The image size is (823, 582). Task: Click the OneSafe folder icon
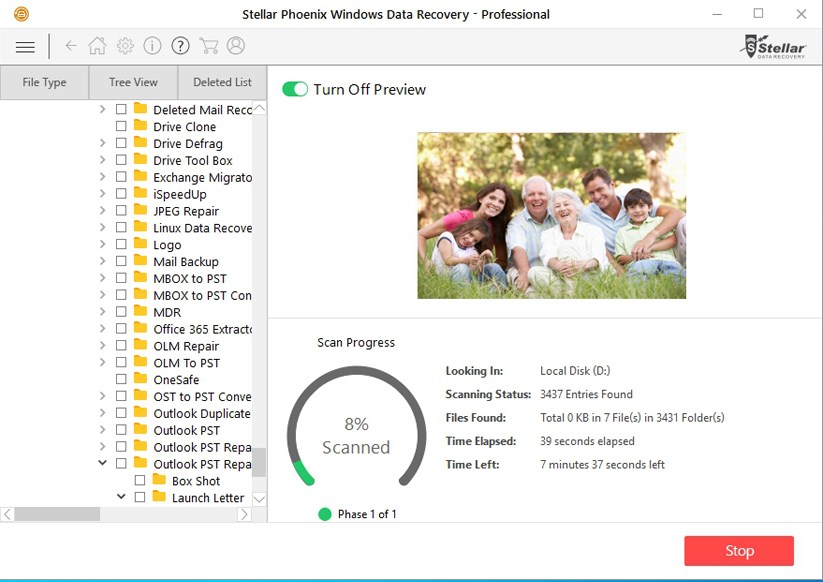coord(140,378)
